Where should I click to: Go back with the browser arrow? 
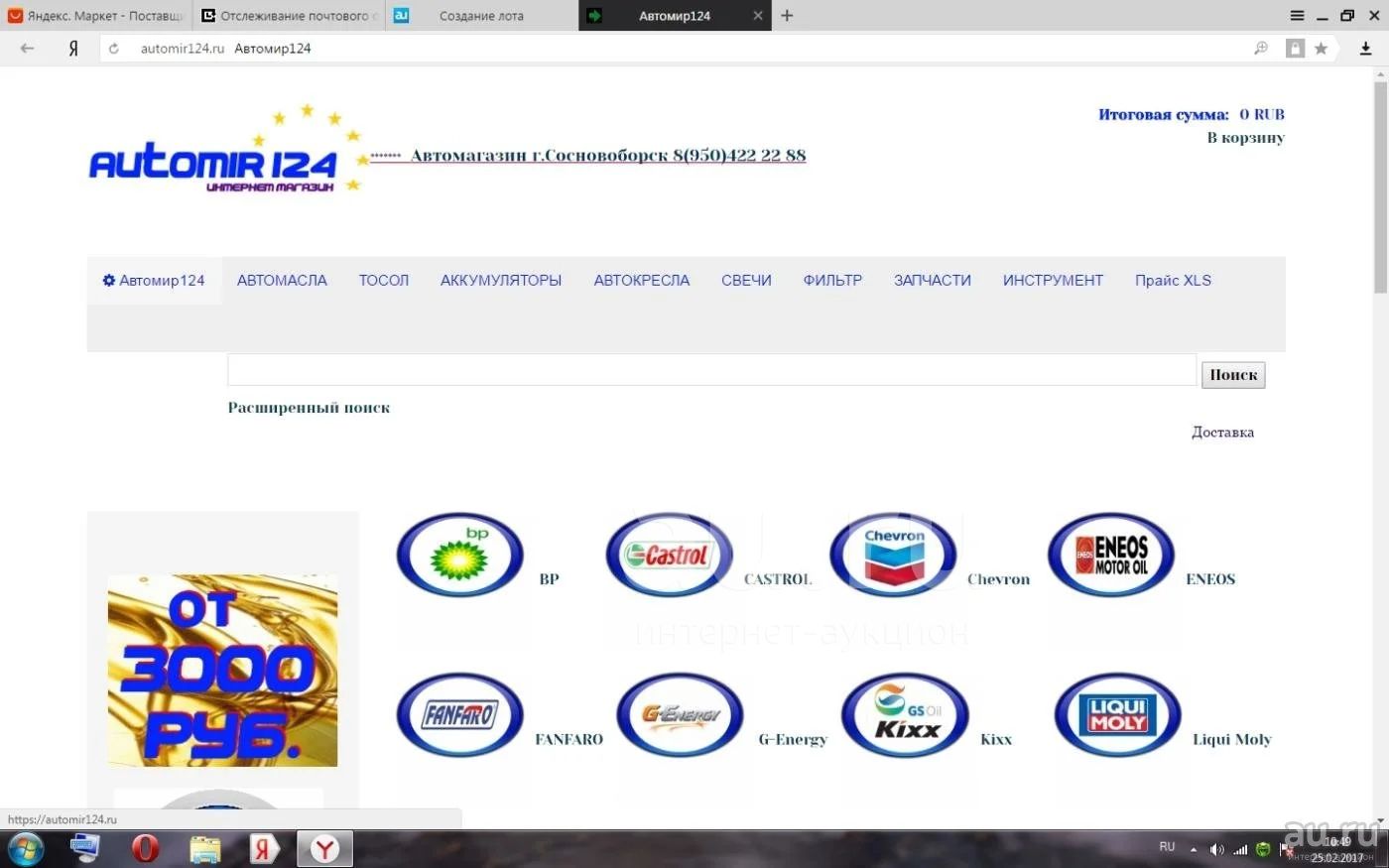(27, 48)
